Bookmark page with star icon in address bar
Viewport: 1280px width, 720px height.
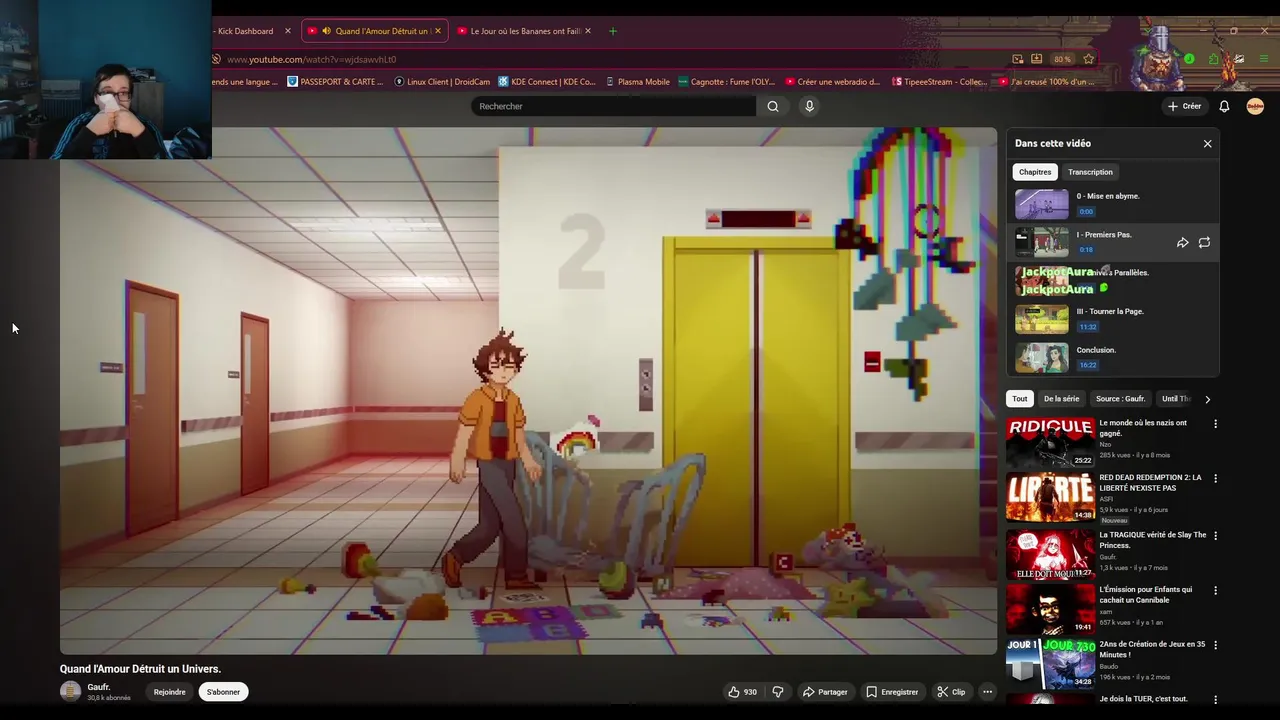[x=1088, y=59]
